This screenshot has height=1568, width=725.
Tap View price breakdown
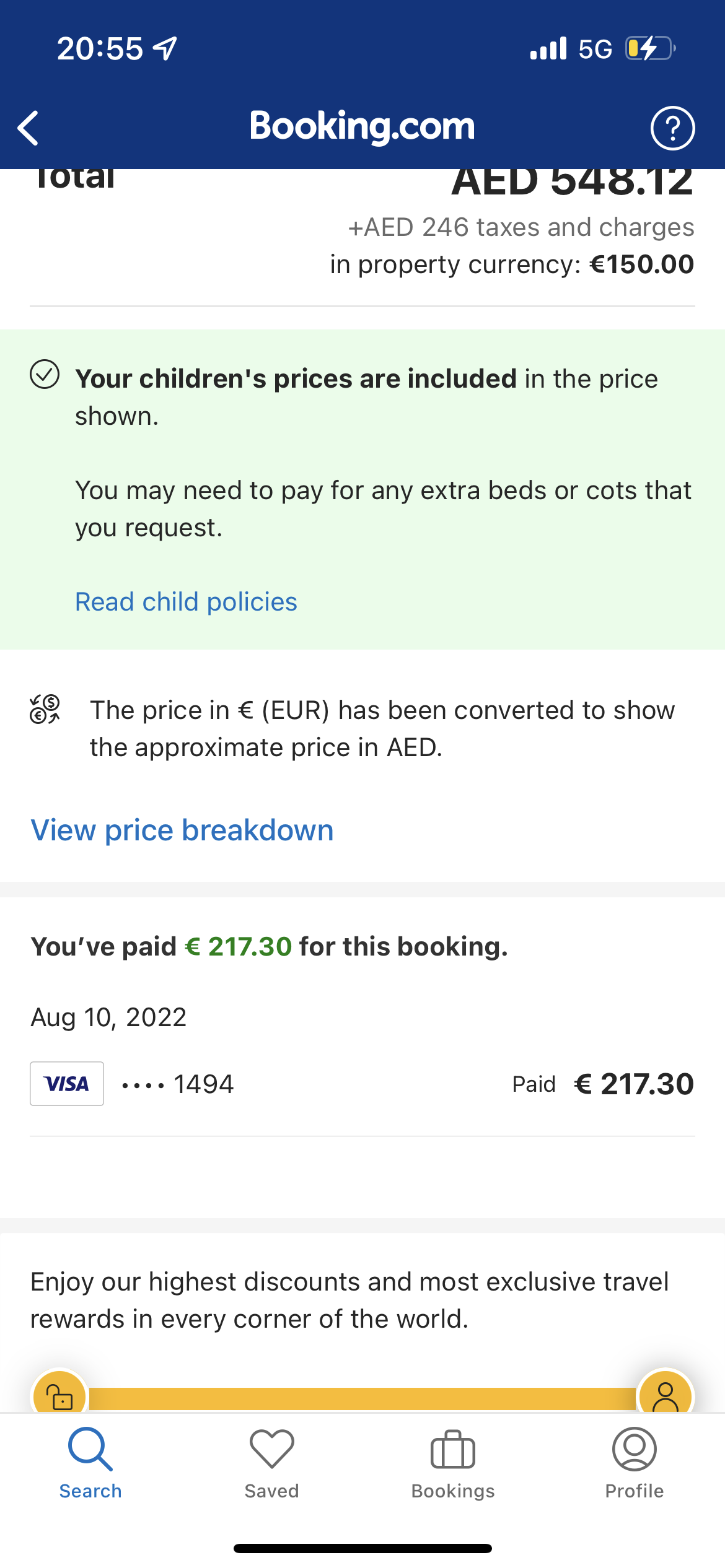click(x=182, y=830)
